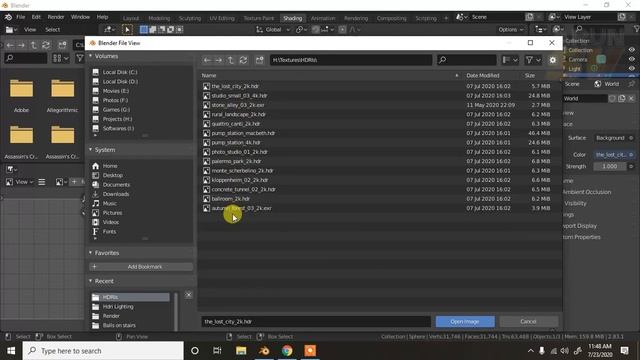Go to parent directory in file view
This screenshot has height=360, width=640.
tap(231, 60)
